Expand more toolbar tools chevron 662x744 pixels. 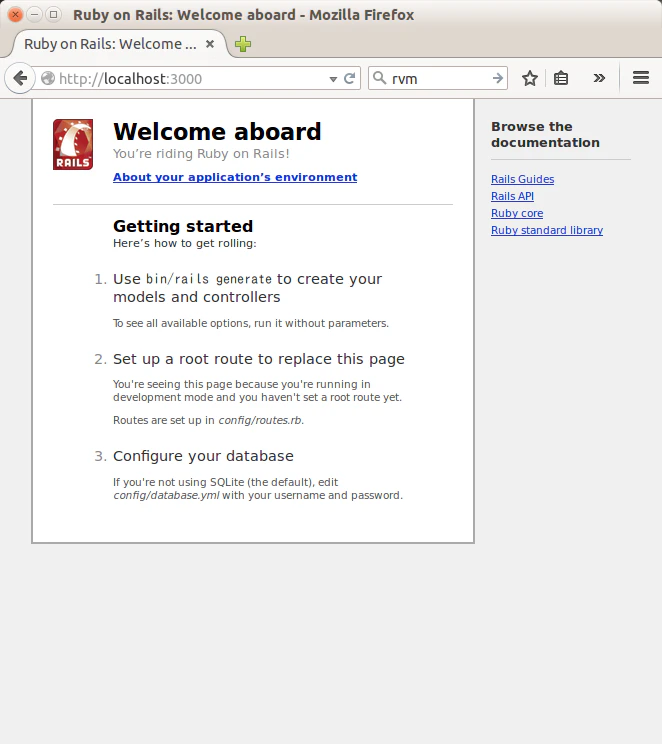[x=599, y=78]
